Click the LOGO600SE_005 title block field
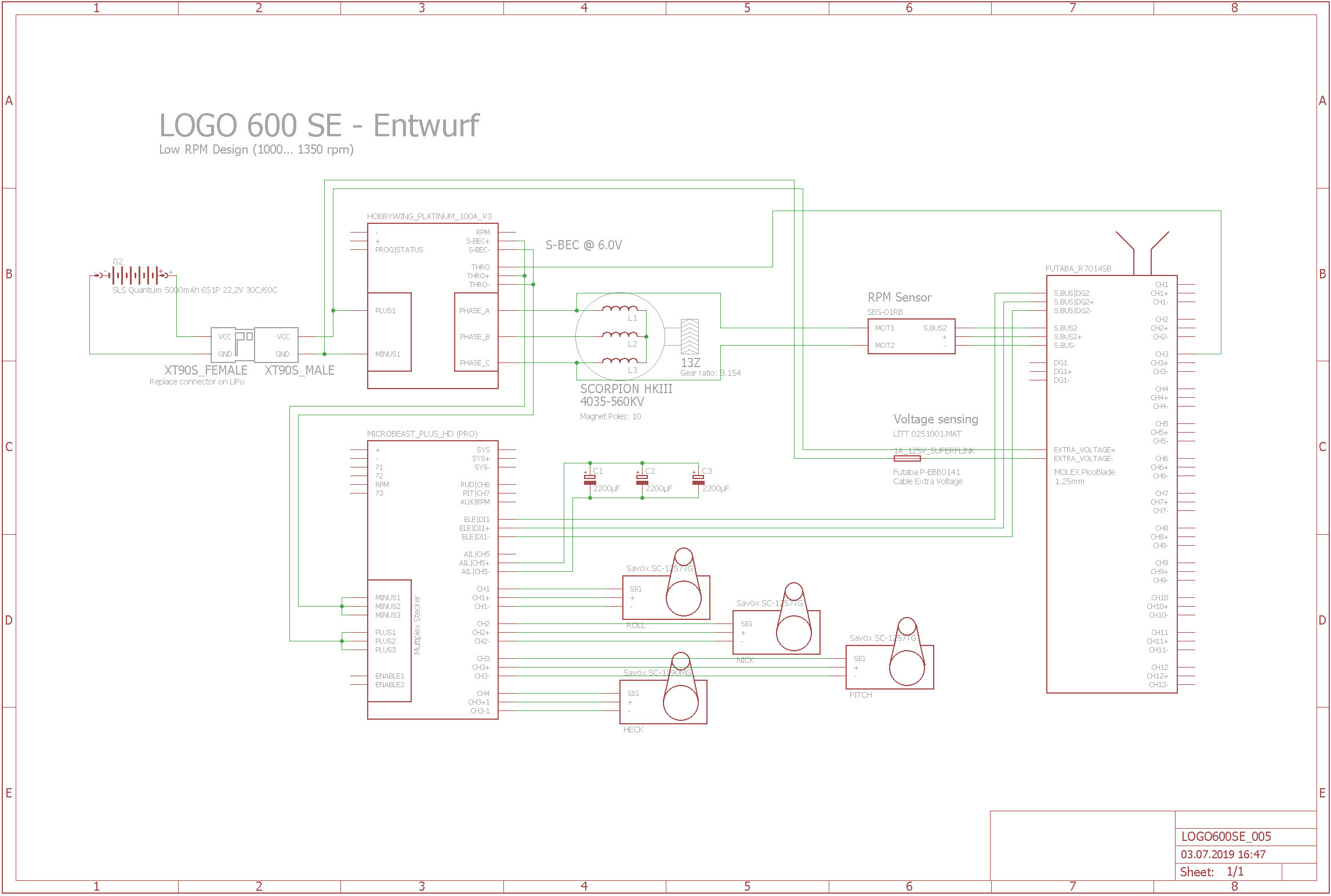This screenshot has height=896, width=1331. [x=1225, y=836]
